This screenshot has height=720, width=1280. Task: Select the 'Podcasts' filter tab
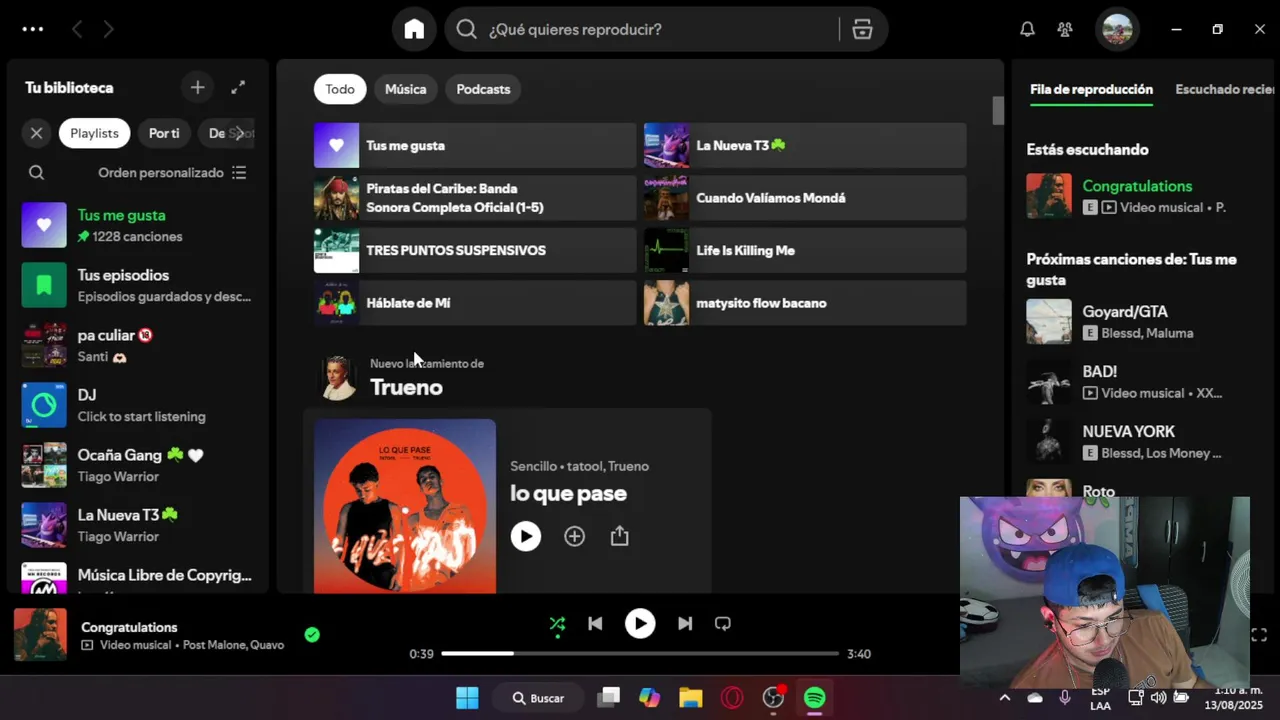point(483,89)
